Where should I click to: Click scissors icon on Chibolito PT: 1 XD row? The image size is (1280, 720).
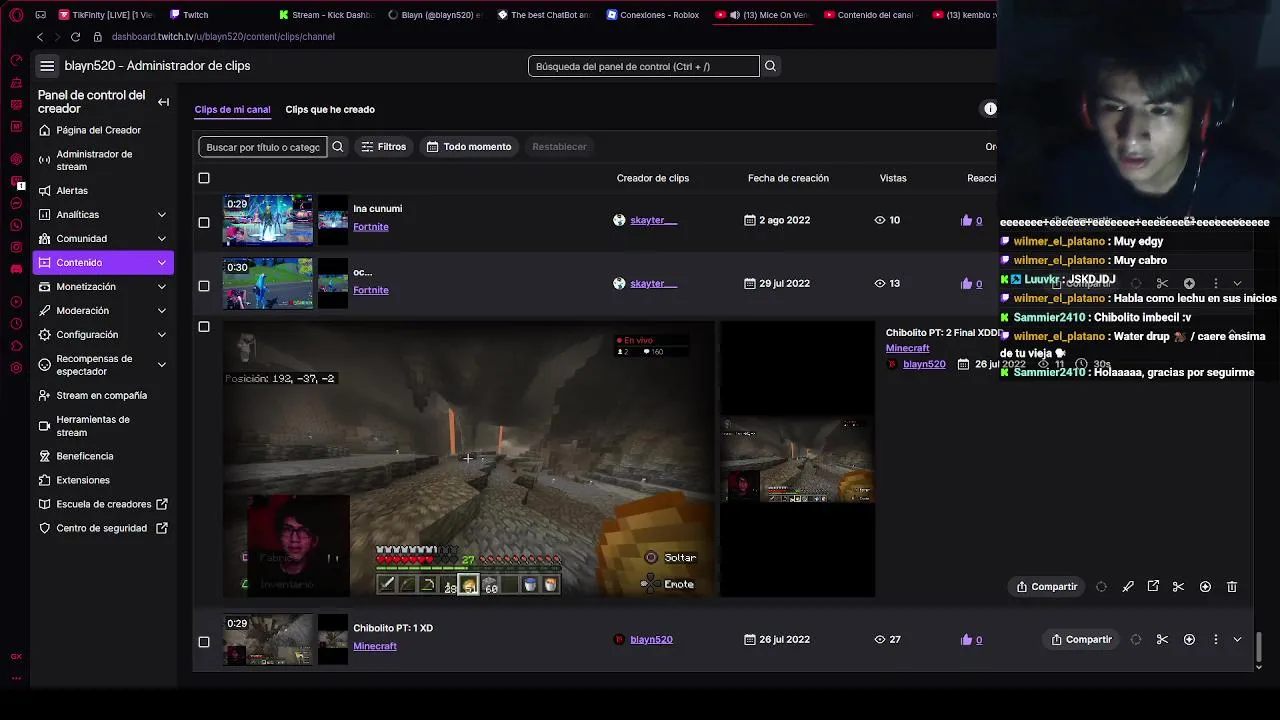pos(1162,640)
